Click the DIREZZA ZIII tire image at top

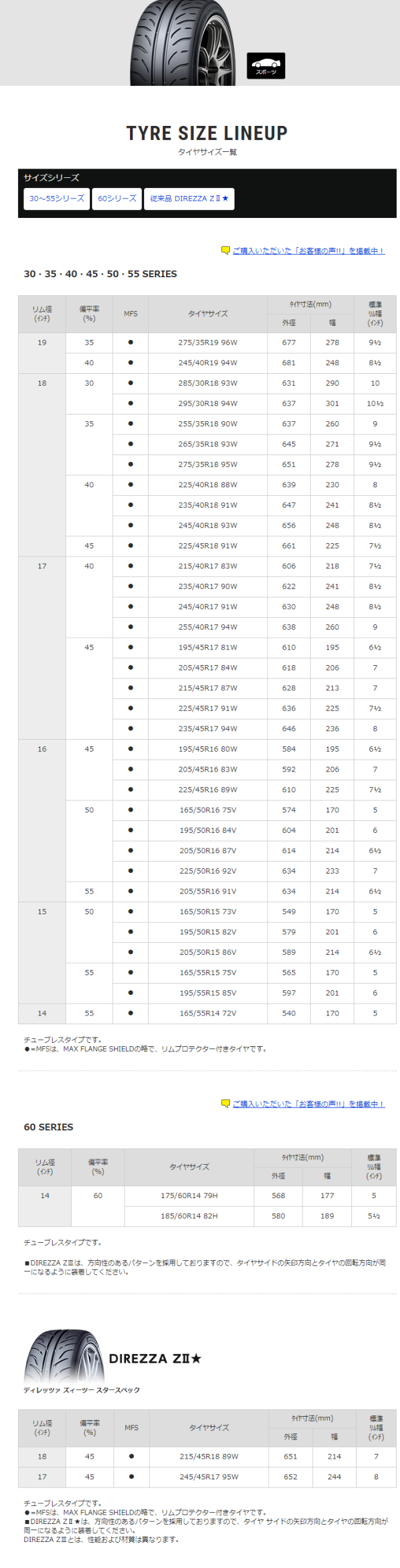pyautogui.click(x=183, y=43)
